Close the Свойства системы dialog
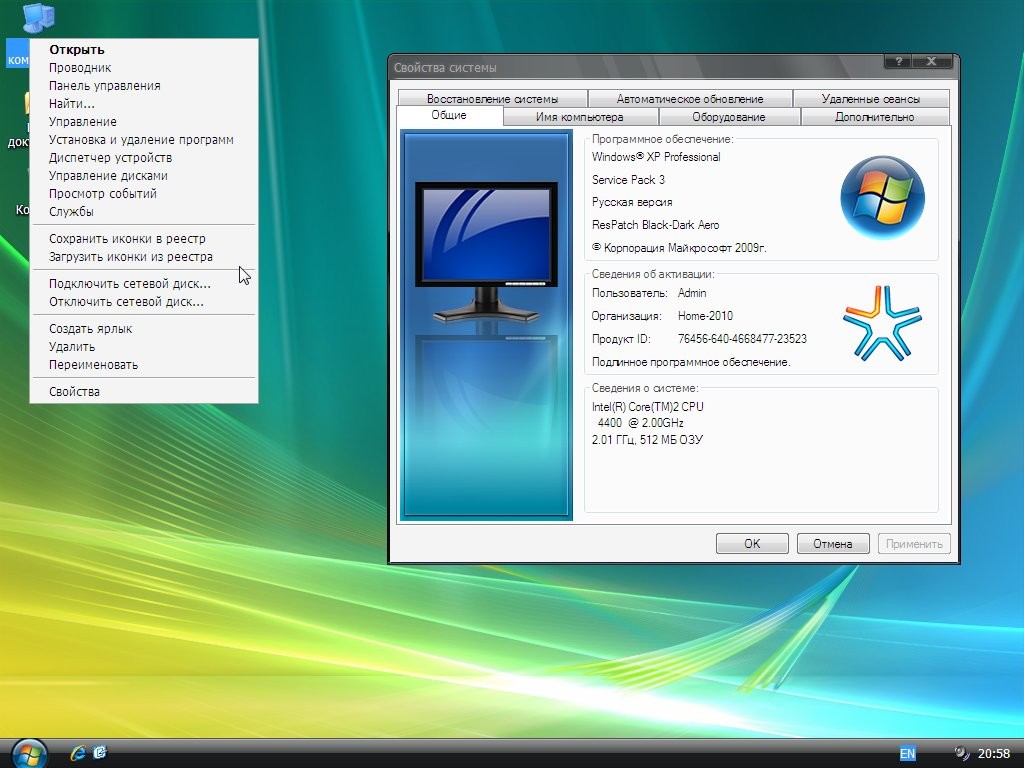 coord(932,61)
